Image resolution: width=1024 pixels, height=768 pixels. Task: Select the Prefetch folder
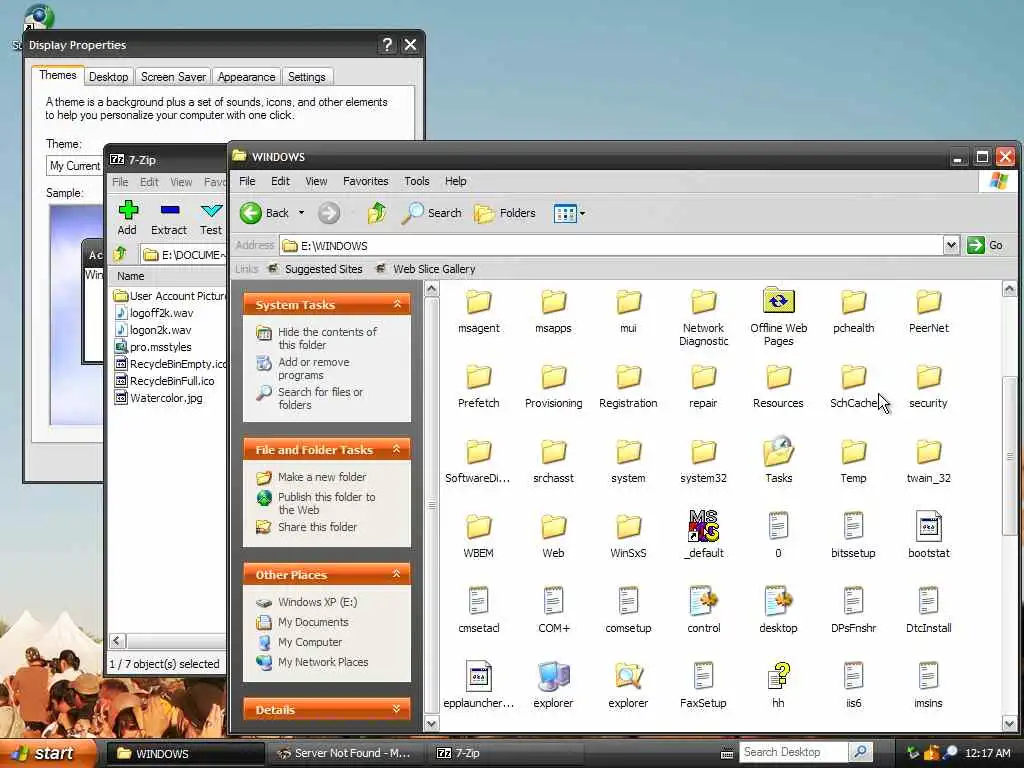(478, 386)
